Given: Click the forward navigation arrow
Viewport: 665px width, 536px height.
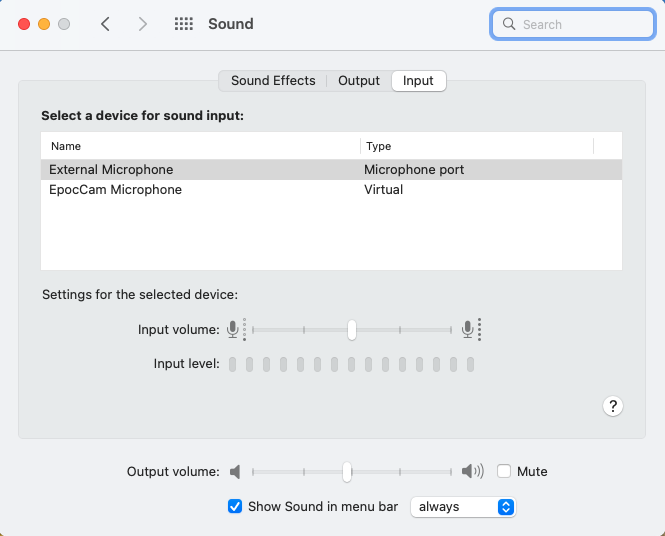Looking at the screenshot, I should pos(143,24).
